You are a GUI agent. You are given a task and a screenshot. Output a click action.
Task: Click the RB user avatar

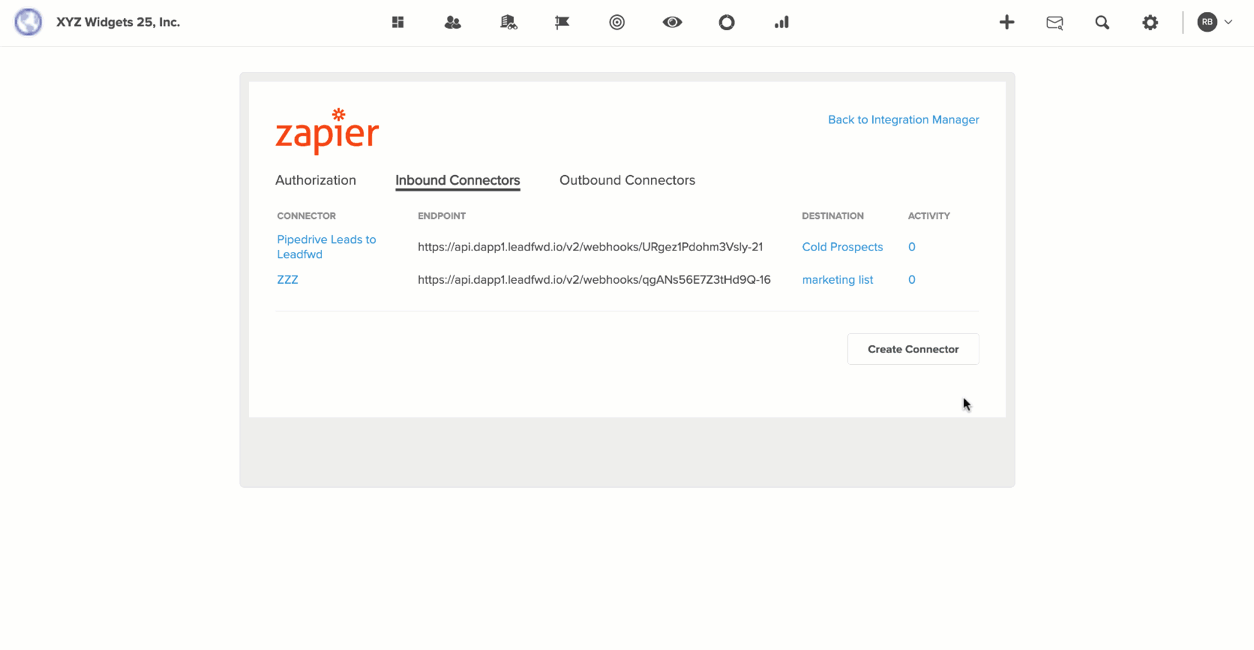1207,22
